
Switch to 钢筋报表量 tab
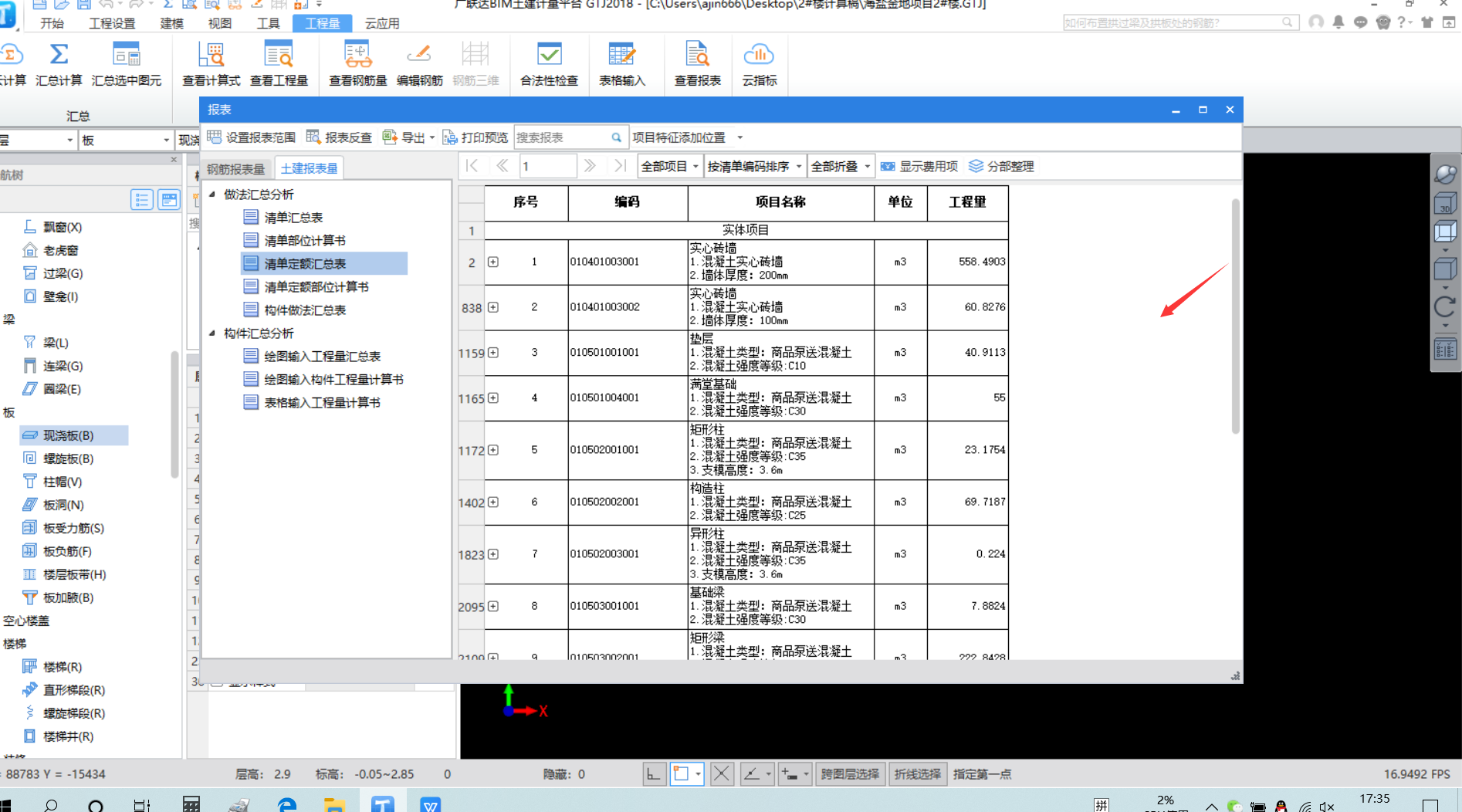click(235, 169)
